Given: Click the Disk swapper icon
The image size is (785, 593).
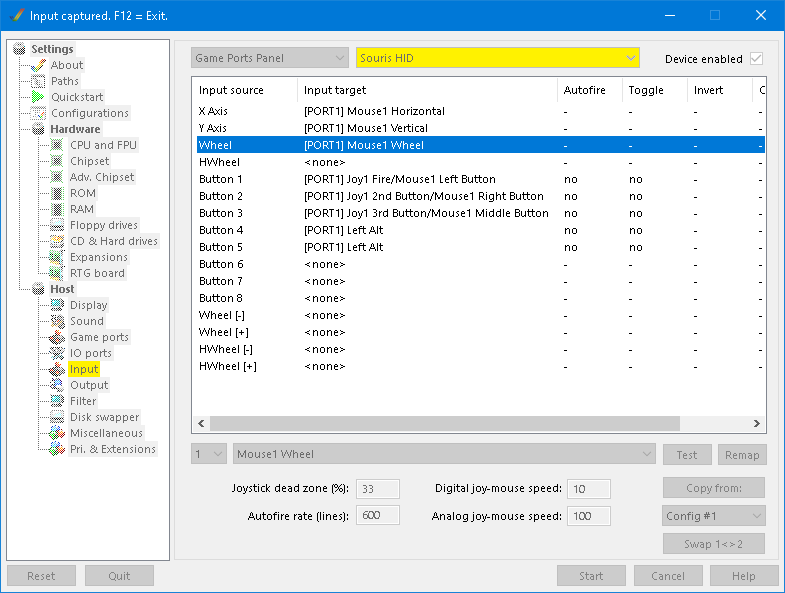Looking at the screenshot, I should 57,417.
